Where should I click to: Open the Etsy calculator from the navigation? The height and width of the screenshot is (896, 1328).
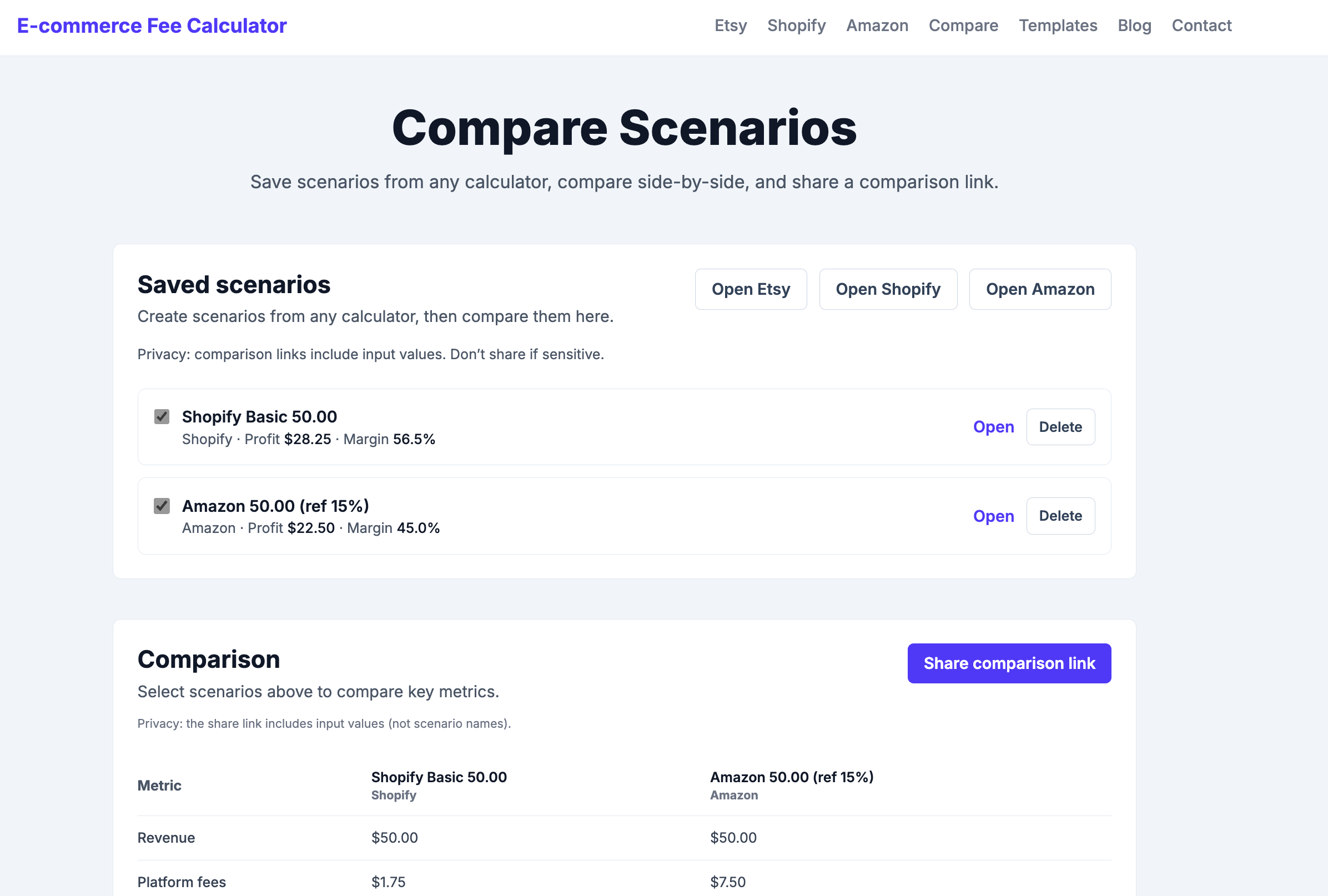731,26
